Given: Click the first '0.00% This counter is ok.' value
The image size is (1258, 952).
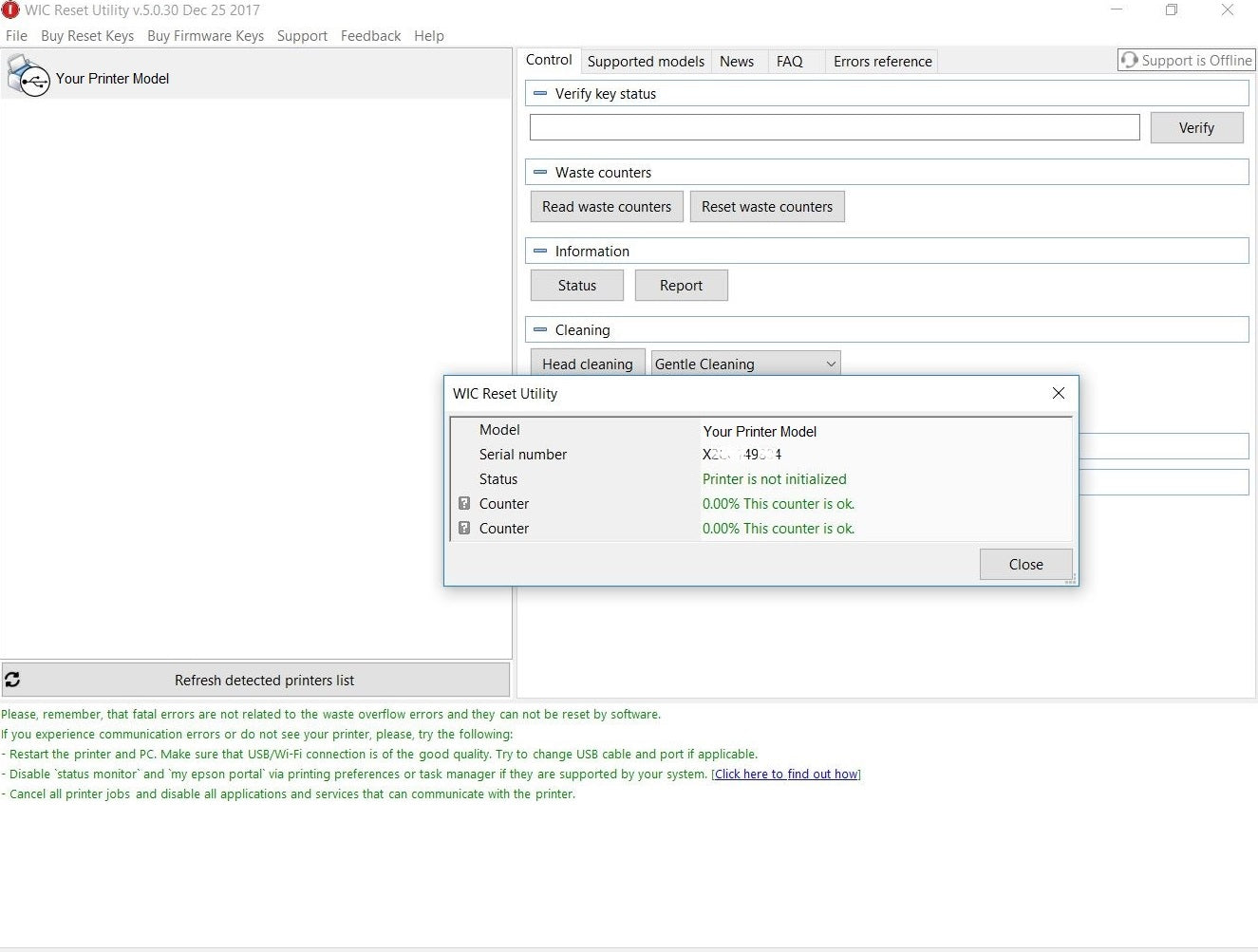Looking at the screenshot, I should point(779,504).
